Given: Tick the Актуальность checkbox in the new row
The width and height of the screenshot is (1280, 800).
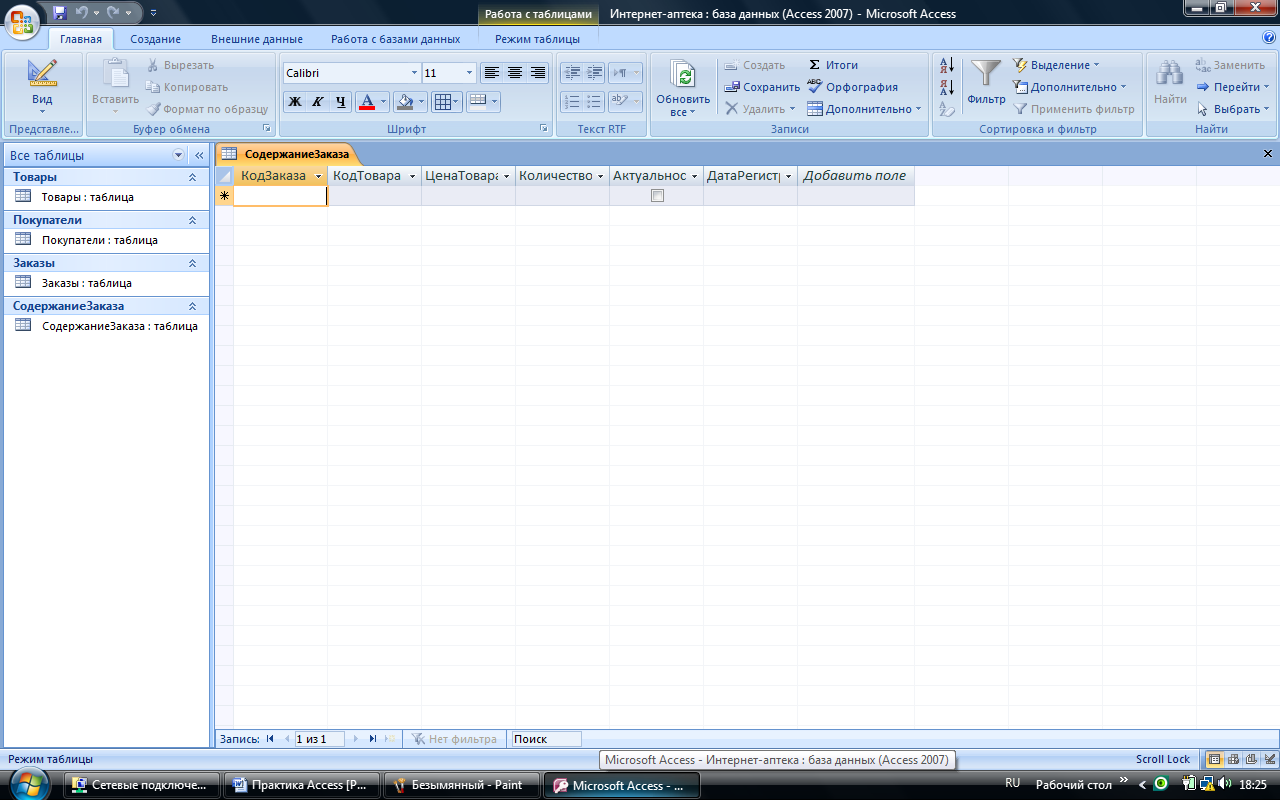Looking at the screenshot, I should pos(657,196).
